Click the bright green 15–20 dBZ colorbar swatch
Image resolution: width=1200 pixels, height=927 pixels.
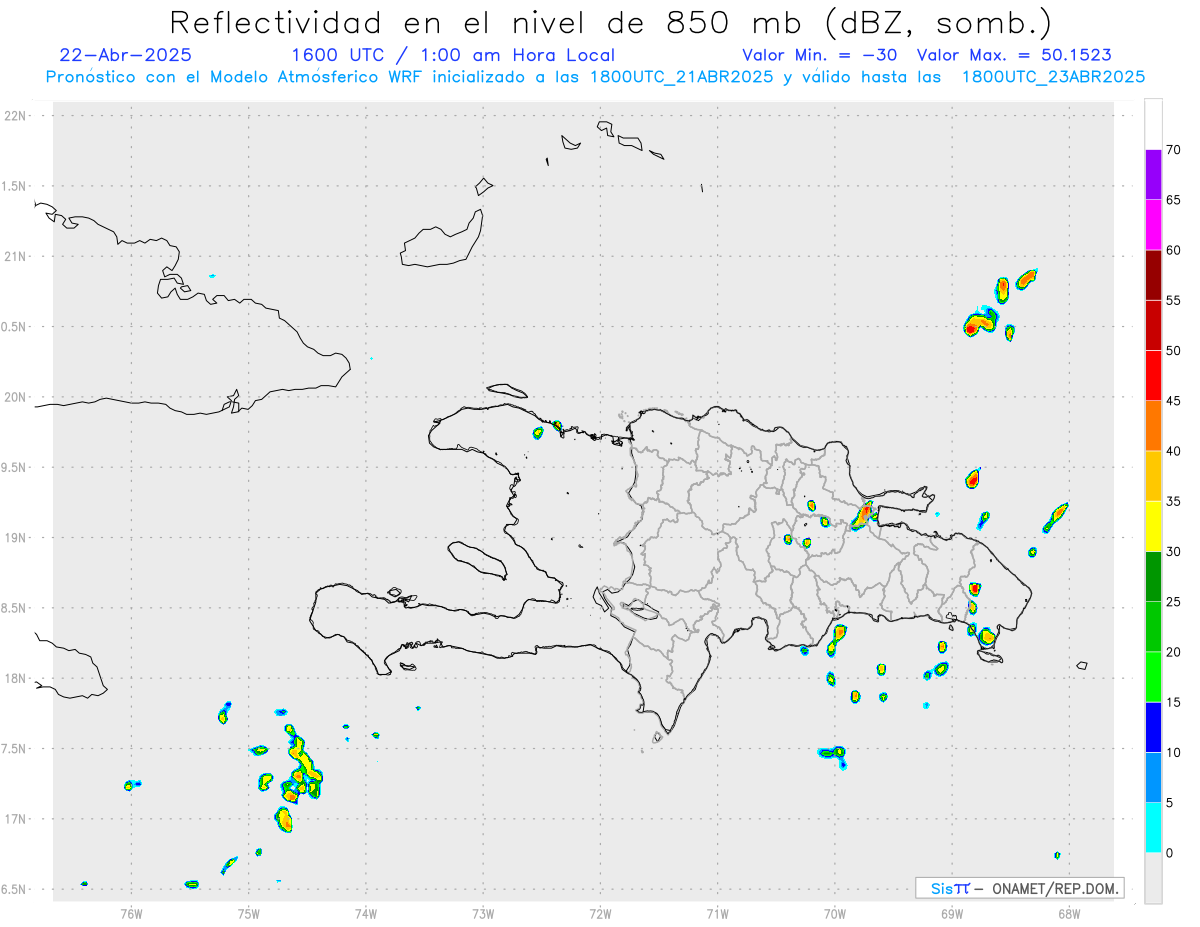click(1153, 677)
